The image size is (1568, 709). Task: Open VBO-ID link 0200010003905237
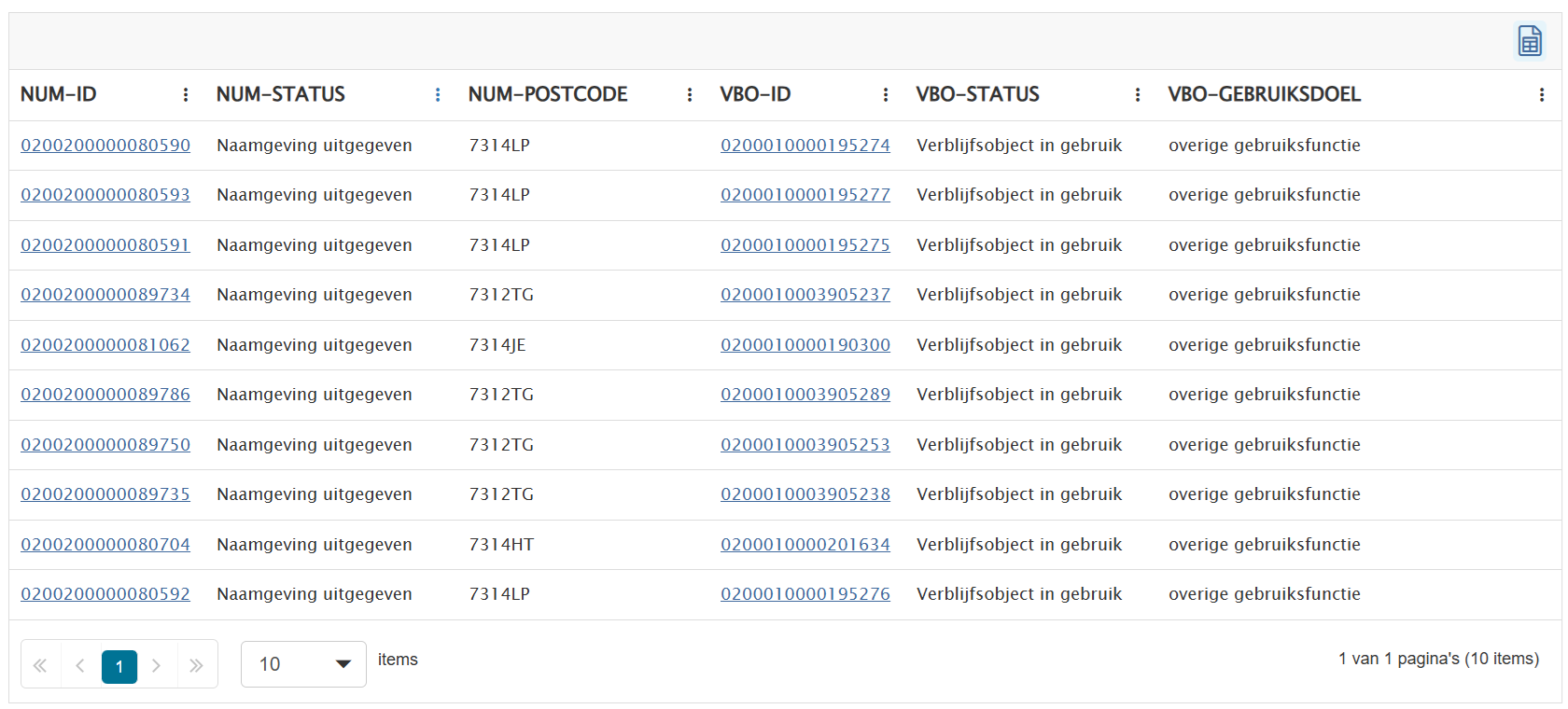coord(805,295)
